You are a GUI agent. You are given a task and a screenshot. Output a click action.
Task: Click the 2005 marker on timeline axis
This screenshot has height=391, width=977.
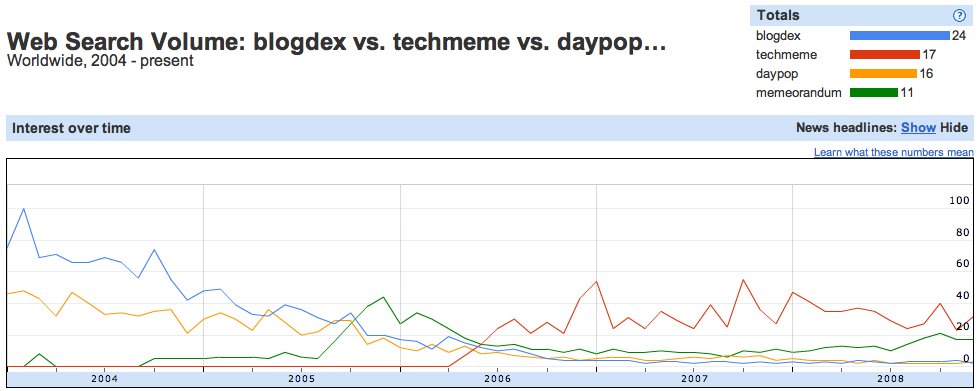click(x=302, y=379)
